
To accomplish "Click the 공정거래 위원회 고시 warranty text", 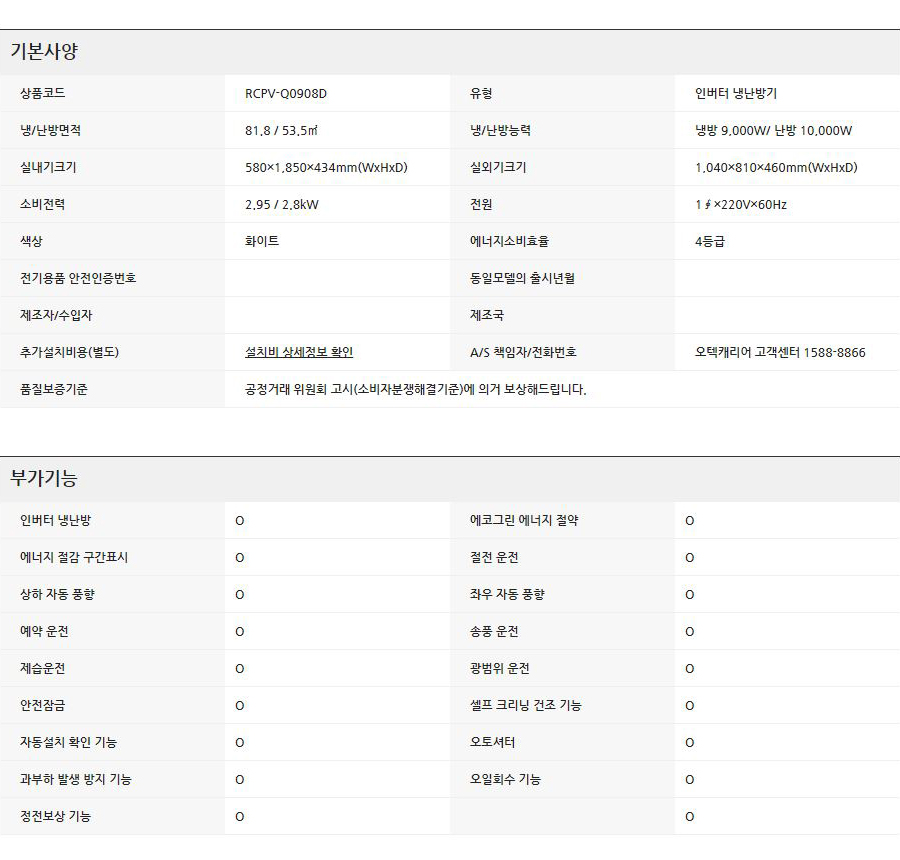I will pos(415,389).
